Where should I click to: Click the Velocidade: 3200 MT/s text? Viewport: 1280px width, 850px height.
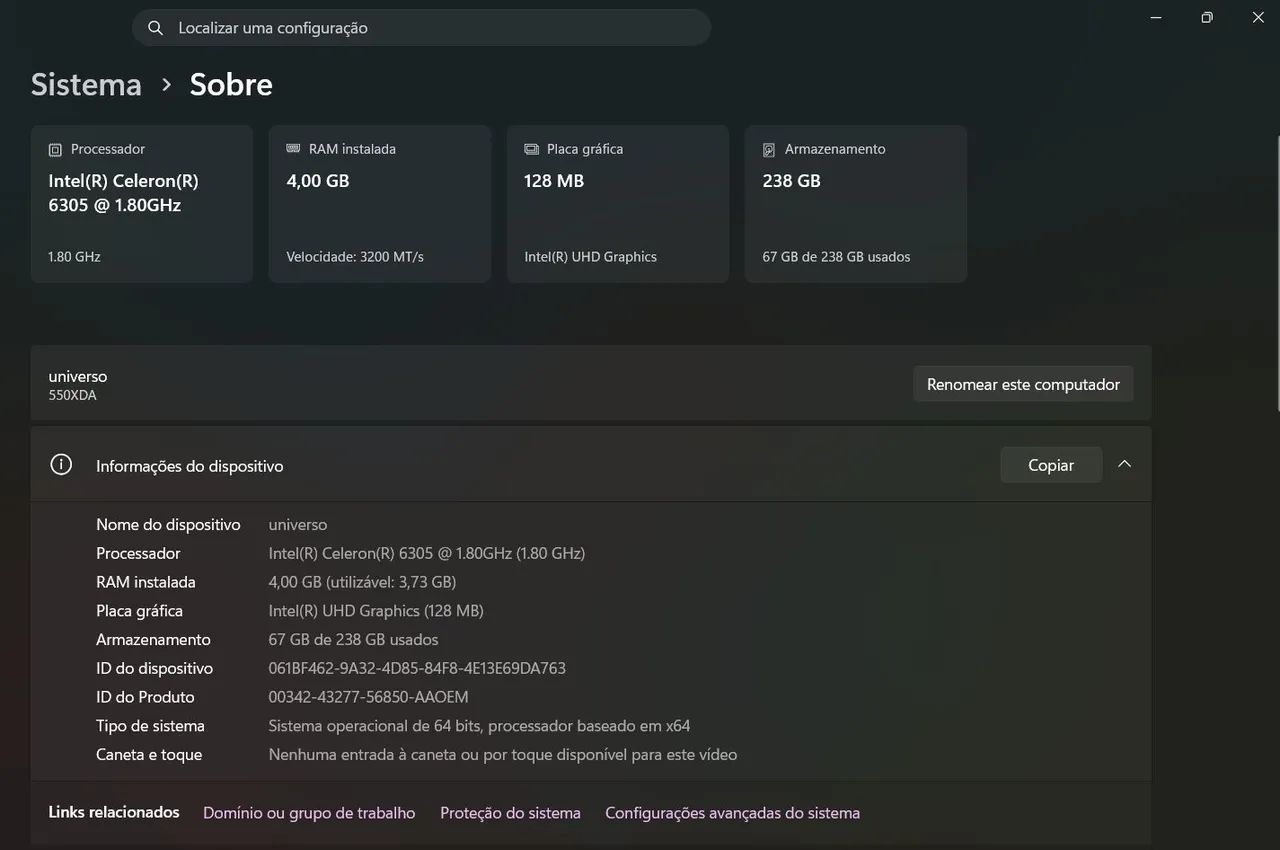coord(355,257)
